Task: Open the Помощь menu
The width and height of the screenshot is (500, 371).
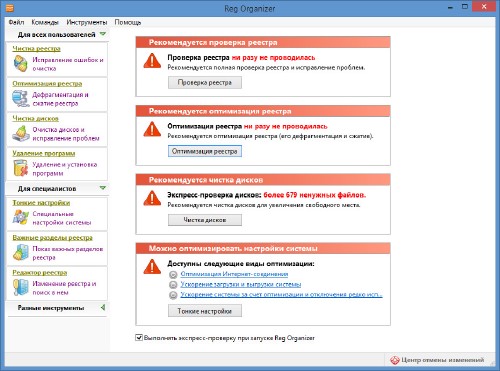Action: tap(128, 22)
